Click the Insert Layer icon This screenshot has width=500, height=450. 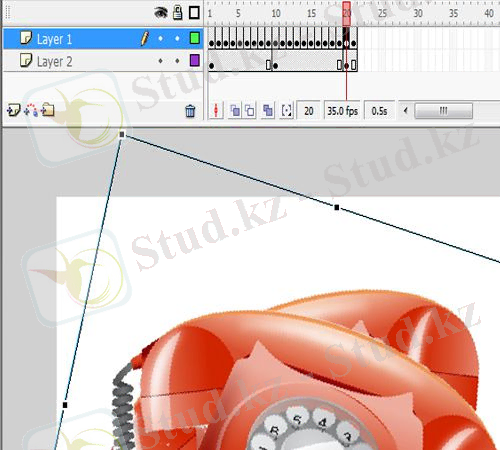pos(14,110)
